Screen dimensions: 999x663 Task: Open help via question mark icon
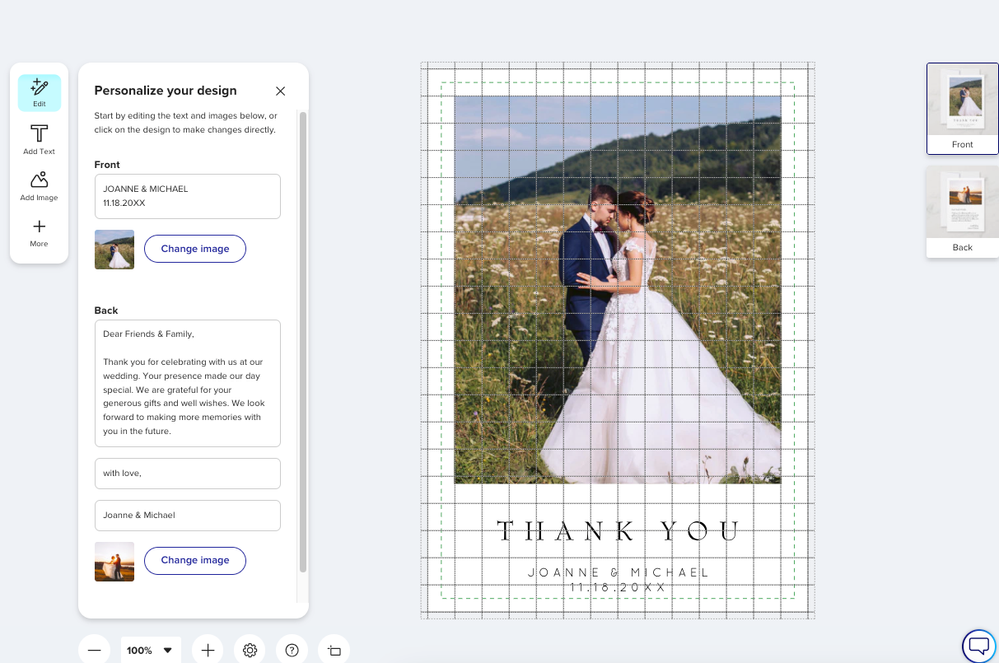click(x=292, y=650)
